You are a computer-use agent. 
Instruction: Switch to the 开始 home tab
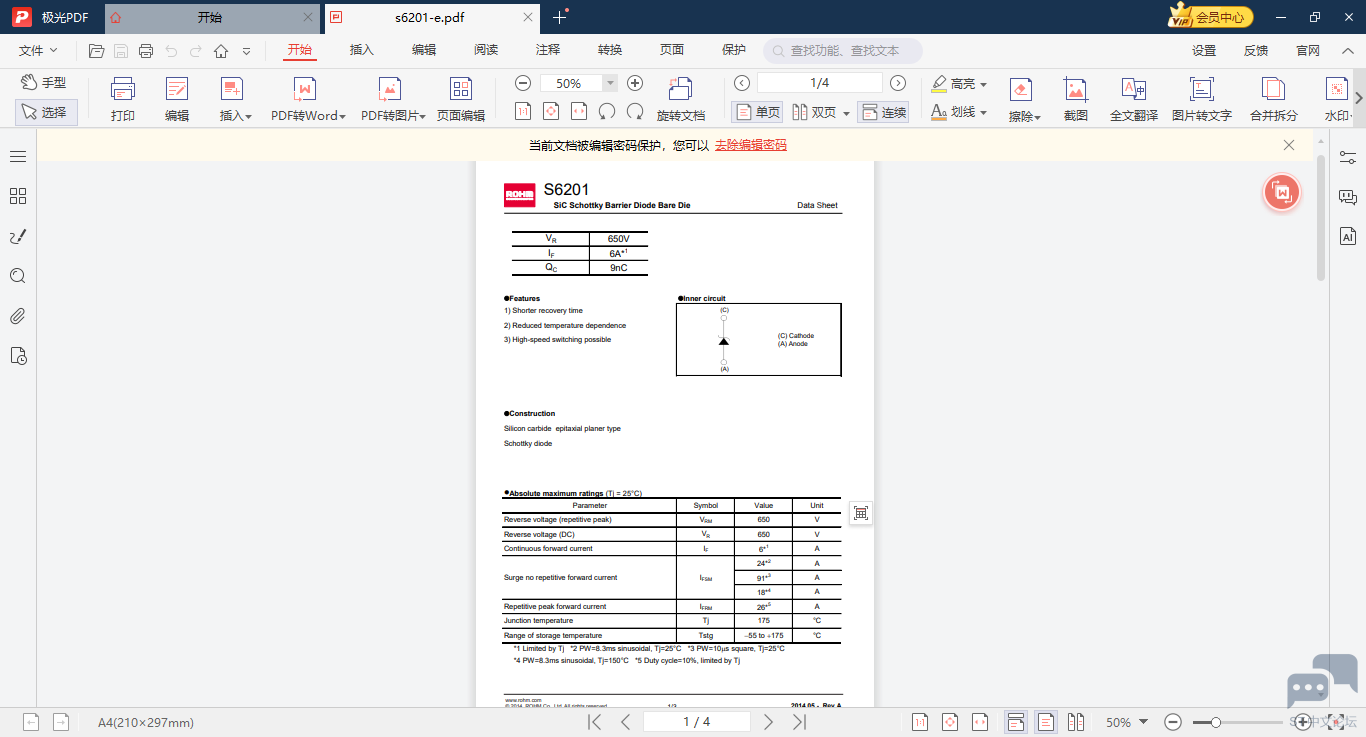click(x=210, y=17)
